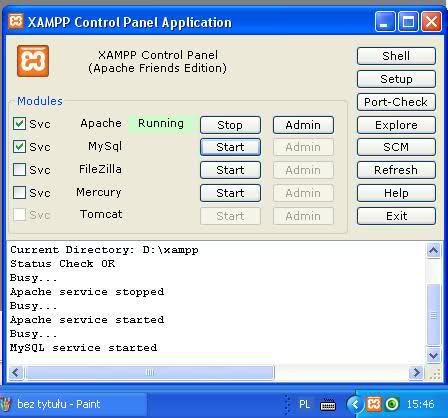This screenshot has width=448, height=418.
Task: Click the greyed-out Tomcat Start button
Action: click(x=230, y=216)
